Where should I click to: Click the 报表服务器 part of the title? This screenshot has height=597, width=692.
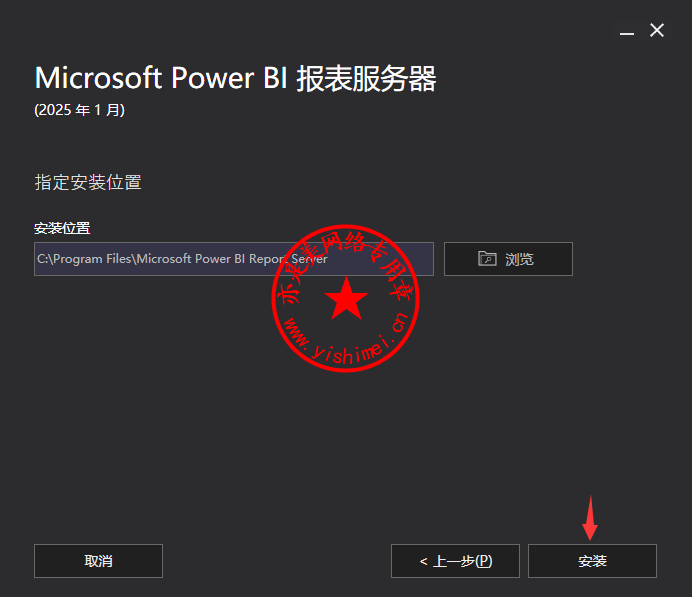(366, 79)
